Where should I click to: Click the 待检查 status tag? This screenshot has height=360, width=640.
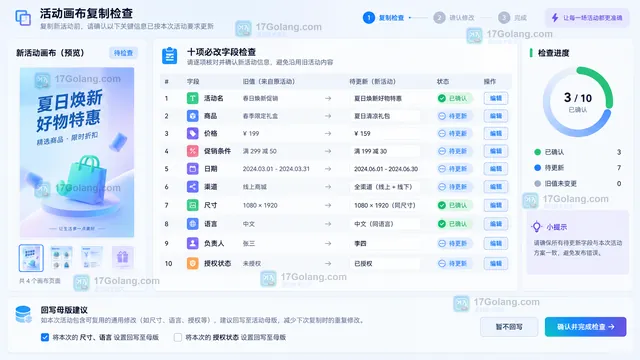(123, 53)
